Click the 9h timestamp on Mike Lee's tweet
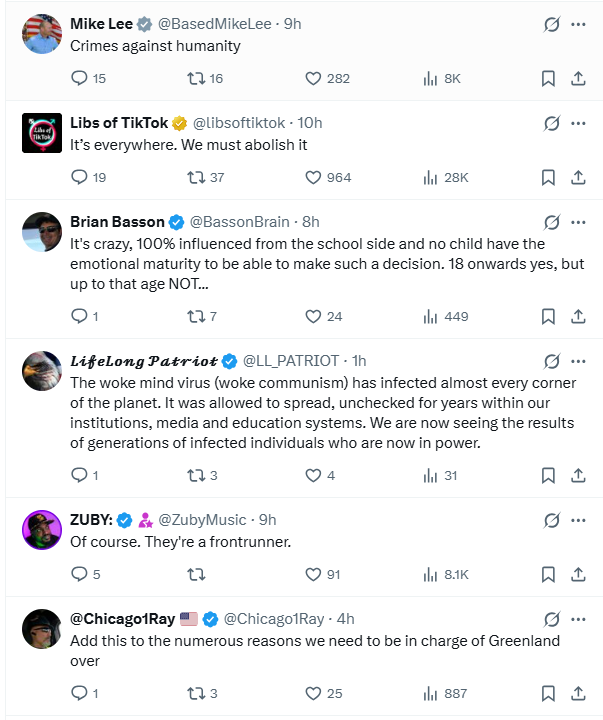 tap(292, 24)
